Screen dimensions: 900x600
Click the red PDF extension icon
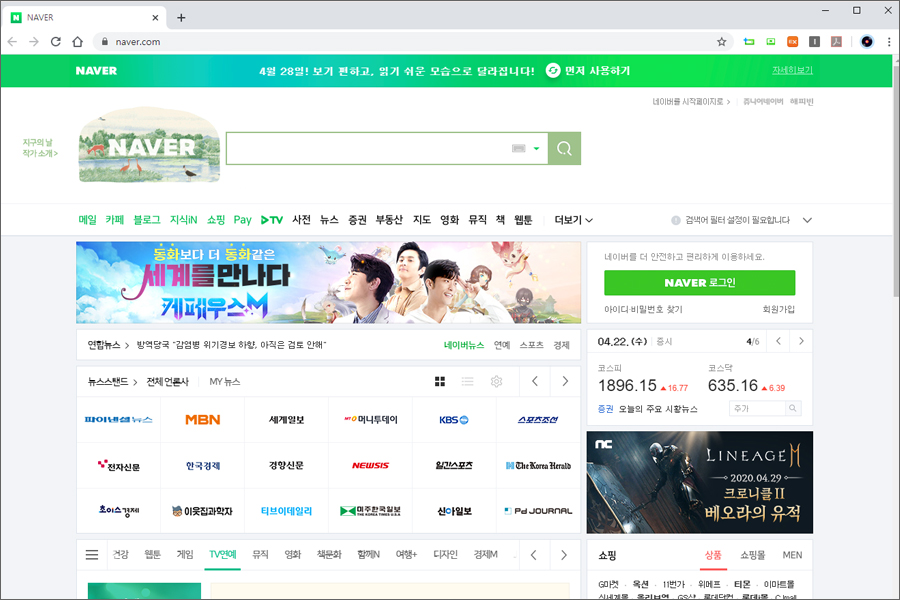(x=836, y=42)
